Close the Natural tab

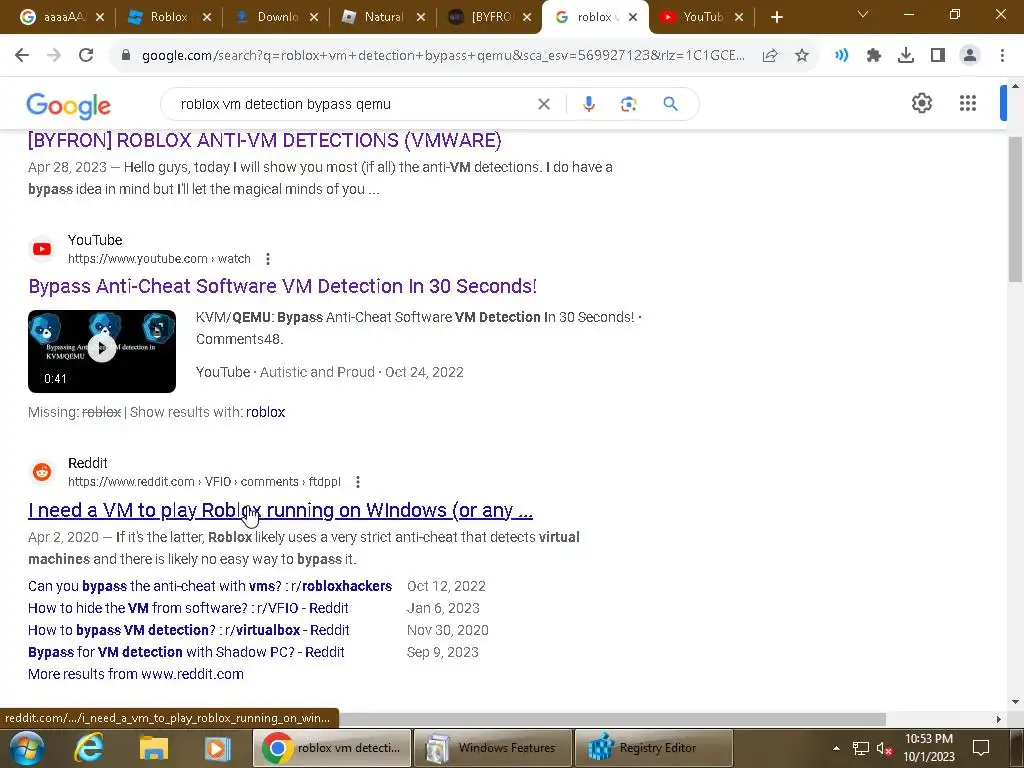[x=421, y=18]
